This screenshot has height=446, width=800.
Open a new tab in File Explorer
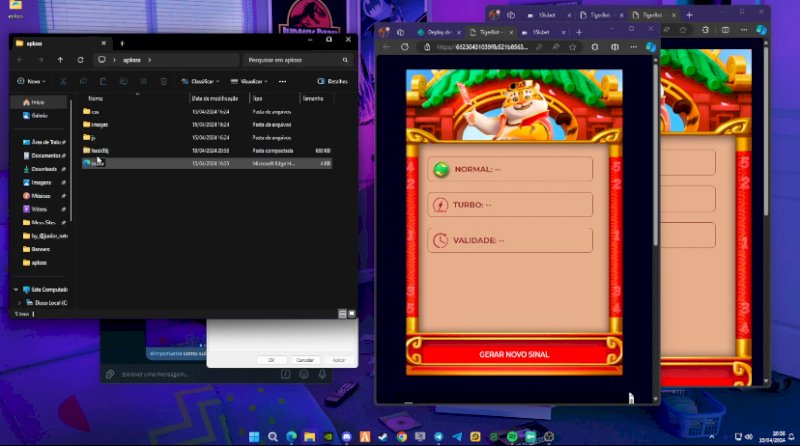pos(122,43)
